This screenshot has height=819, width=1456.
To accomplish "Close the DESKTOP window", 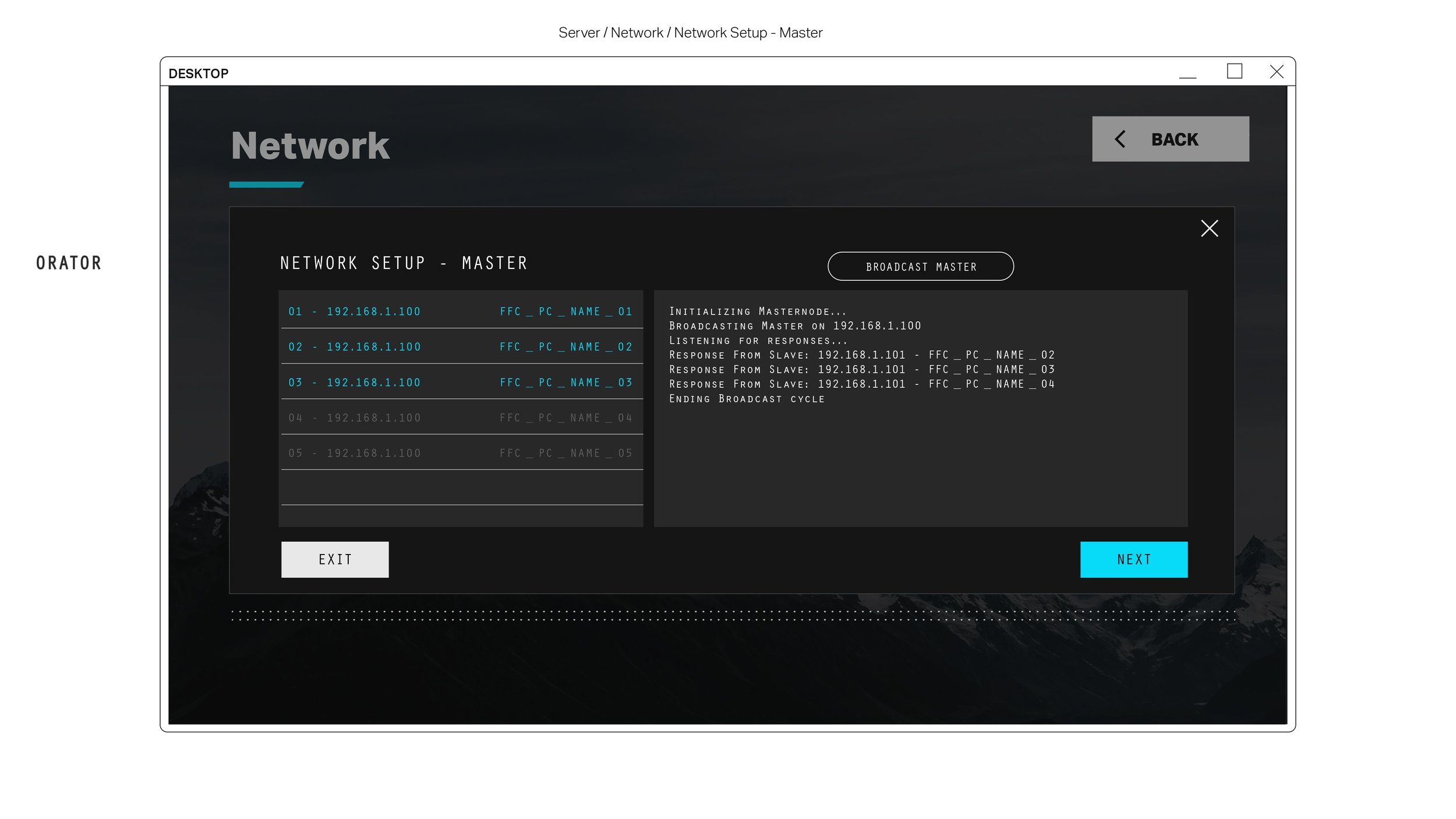I will pyautogui.click(x=1277, y=72).
